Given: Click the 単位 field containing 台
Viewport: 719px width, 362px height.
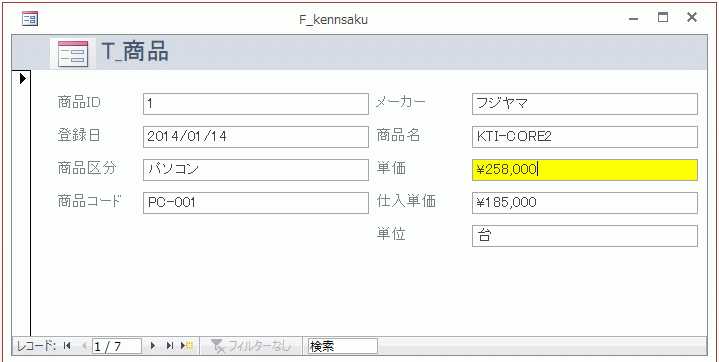Looking at the screenshot, I should (x=585, y=236).
